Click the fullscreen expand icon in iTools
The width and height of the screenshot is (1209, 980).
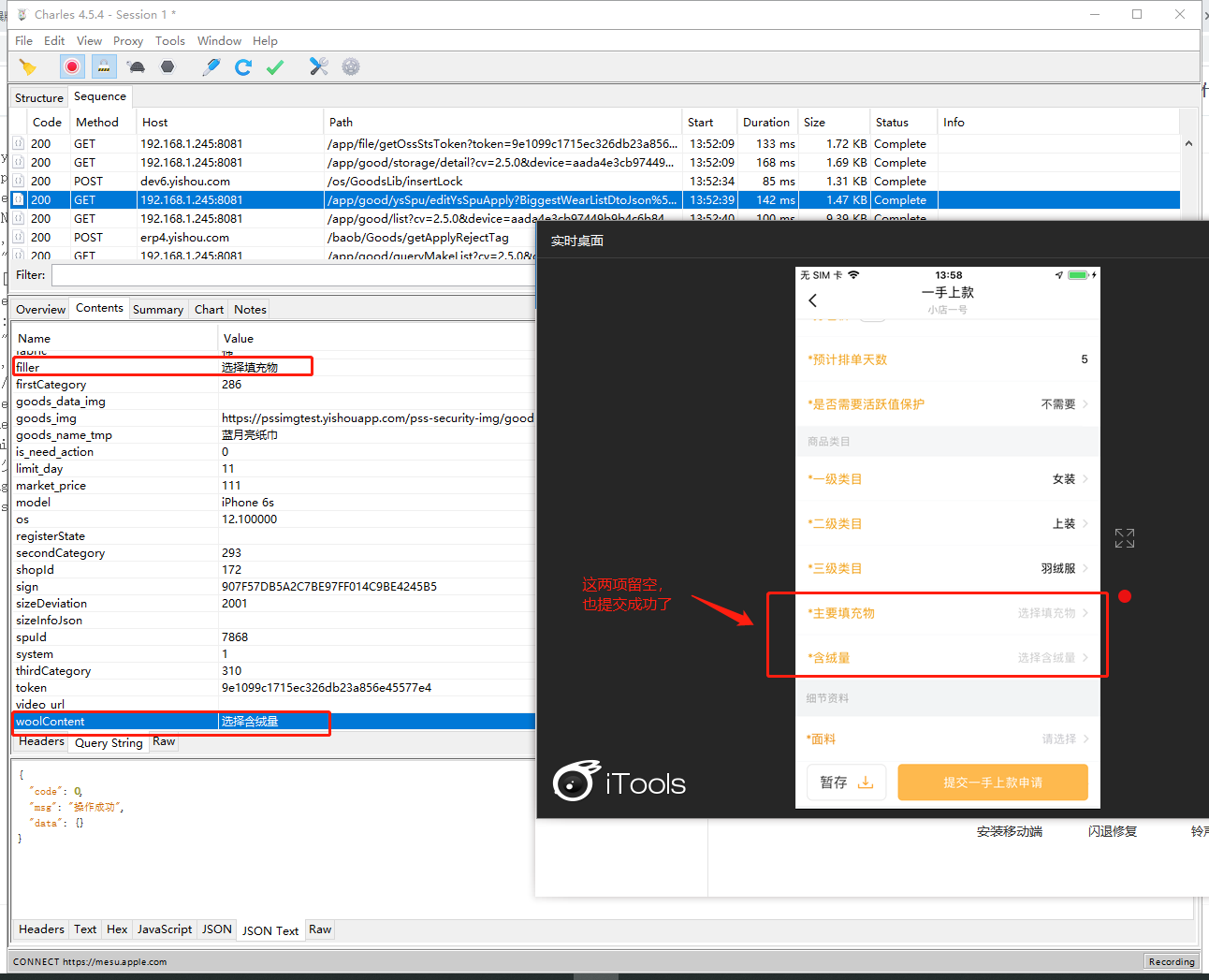(x=1125, y=538)
